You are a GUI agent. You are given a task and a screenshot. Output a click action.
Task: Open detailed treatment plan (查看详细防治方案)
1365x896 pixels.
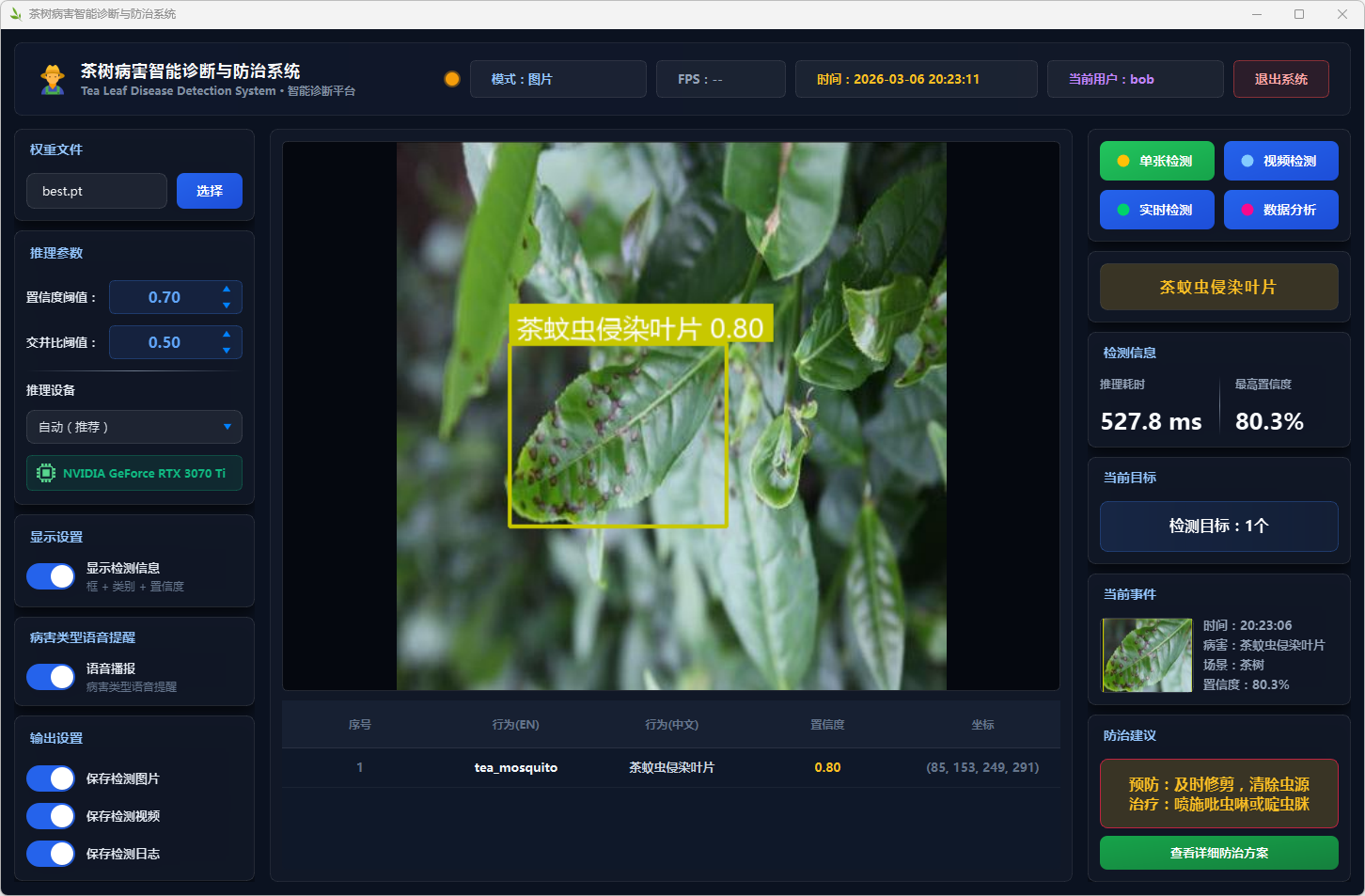(x=1218, y=853)
